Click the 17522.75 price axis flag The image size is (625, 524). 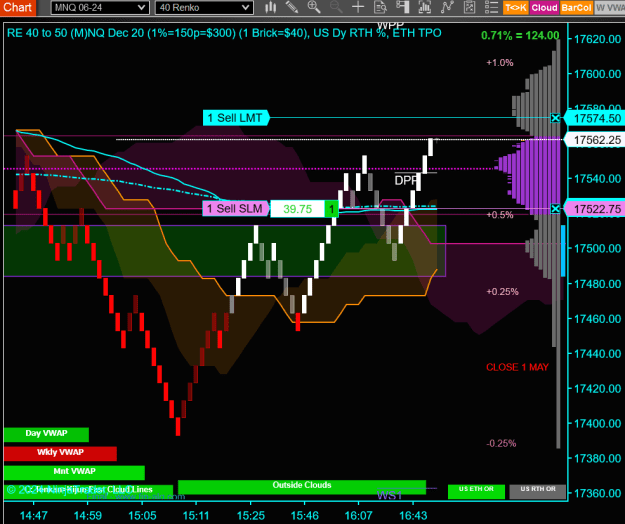click(595, 209)
